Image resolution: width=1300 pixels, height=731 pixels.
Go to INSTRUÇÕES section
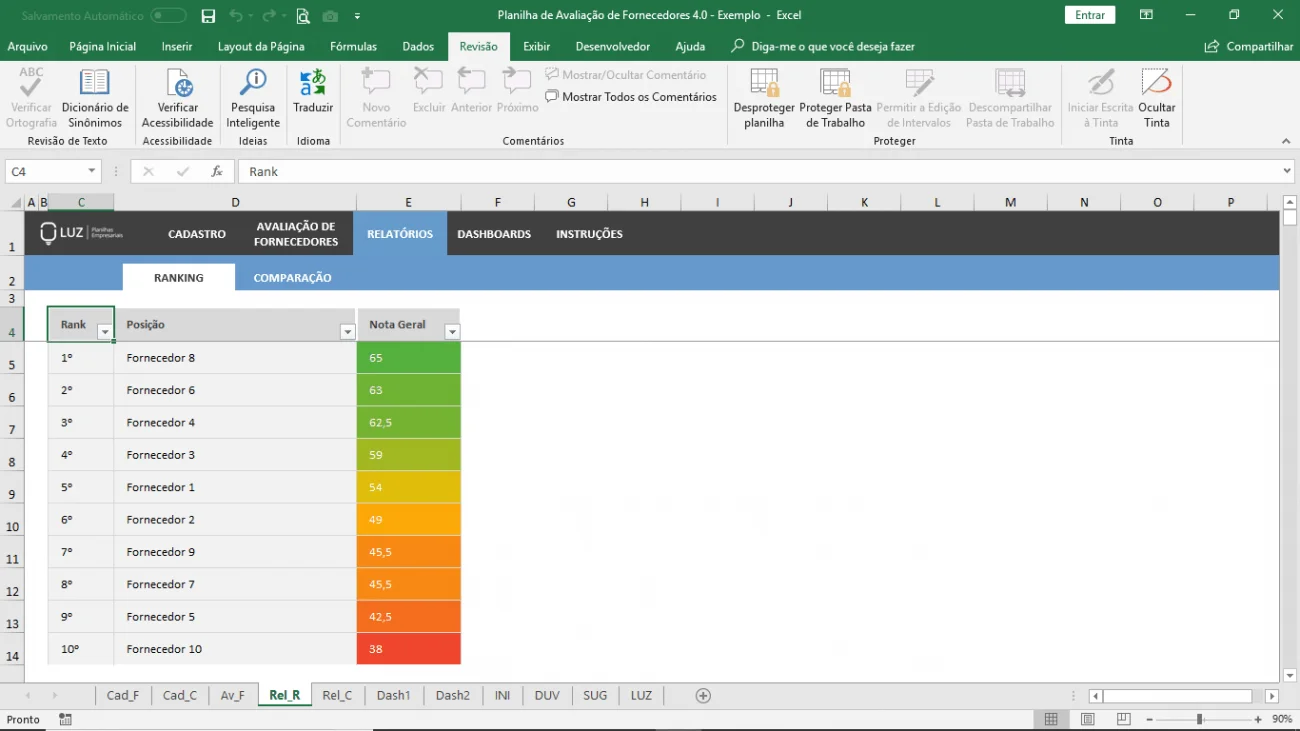(589, 234)
